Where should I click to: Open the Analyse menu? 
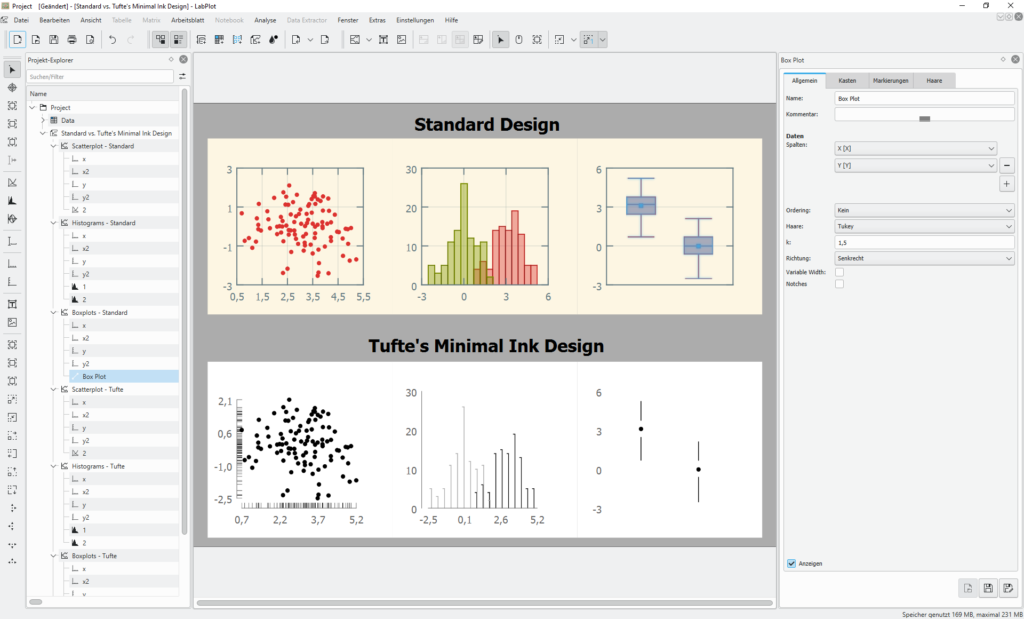click(x=265, y=20)
